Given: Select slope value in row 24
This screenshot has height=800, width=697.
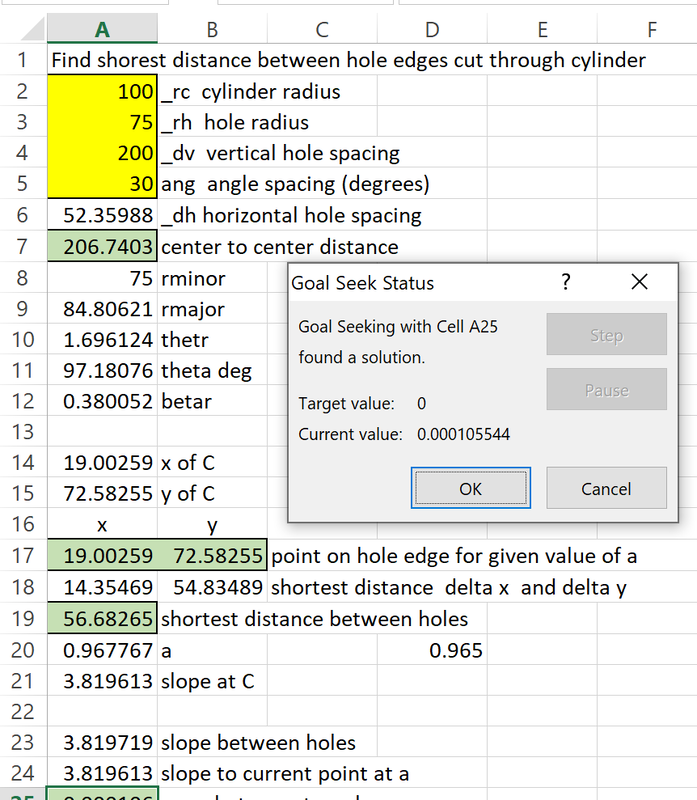Looking at the screenshot, I should point(103,773).
